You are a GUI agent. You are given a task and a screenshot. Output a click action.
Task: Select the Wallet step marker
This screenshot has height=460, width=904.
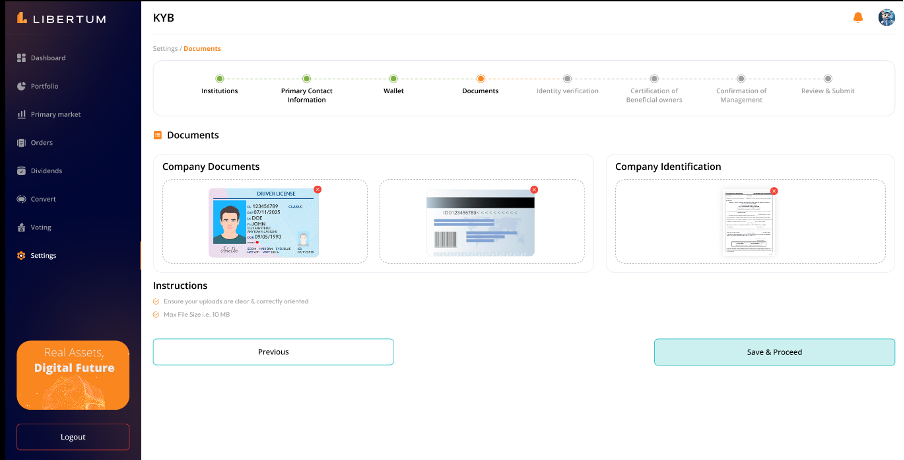click(x=393, y=78)
